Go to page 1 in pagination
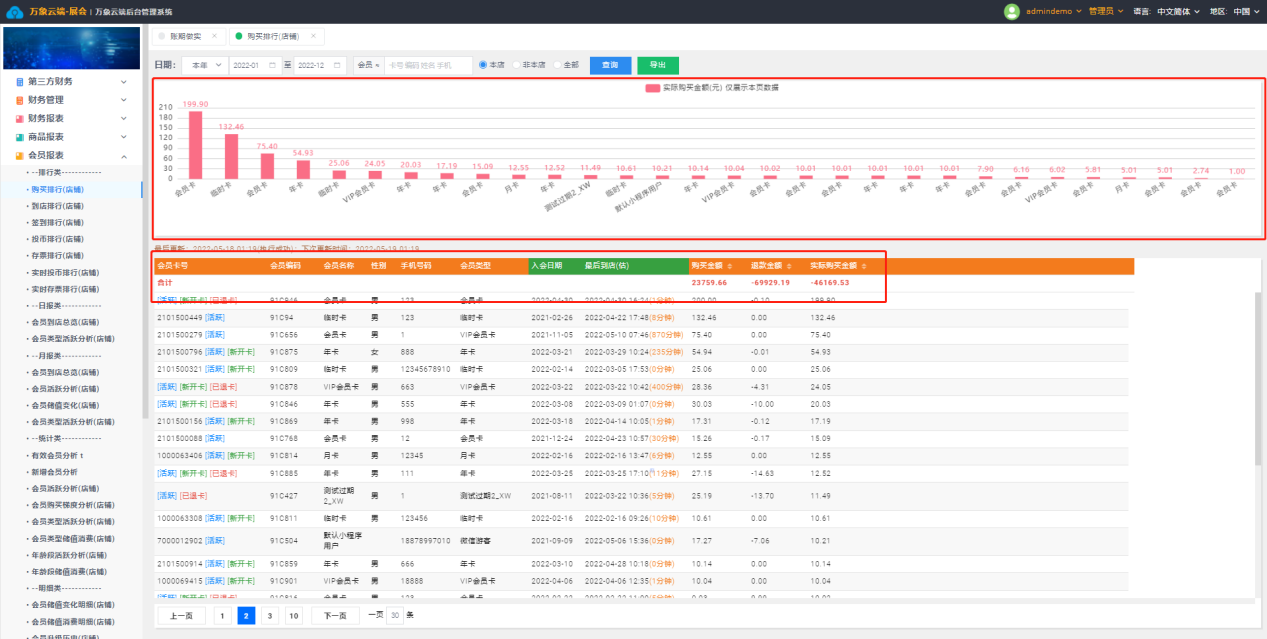The width and height of the screenshot is (1267, 639). click(222, 616)
